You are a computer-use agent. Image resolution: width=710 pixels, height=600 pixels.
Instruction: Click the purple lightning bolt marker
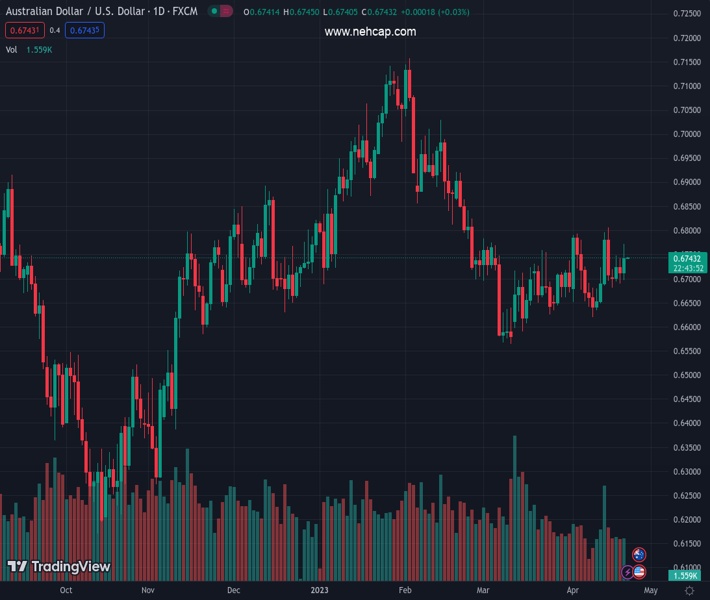pyautogui.click(x=627, y=572)
